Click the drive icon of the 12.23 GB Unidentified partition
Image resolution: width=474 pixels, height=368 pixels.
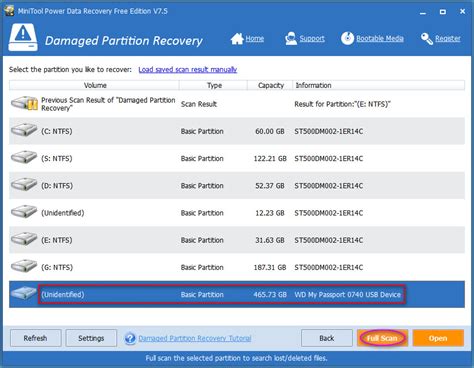point(24,211)
